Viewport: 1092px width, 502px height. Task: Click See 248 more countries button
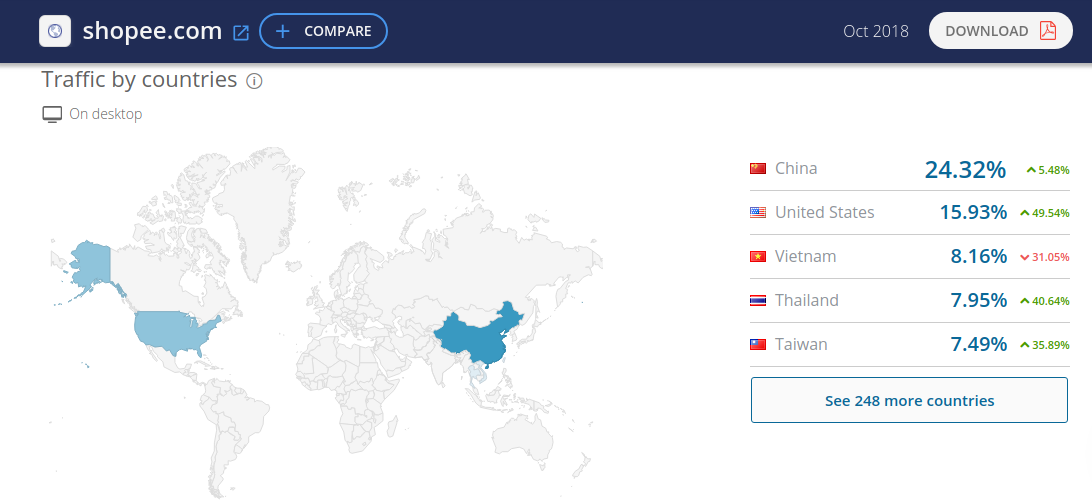tap(909, 400)
